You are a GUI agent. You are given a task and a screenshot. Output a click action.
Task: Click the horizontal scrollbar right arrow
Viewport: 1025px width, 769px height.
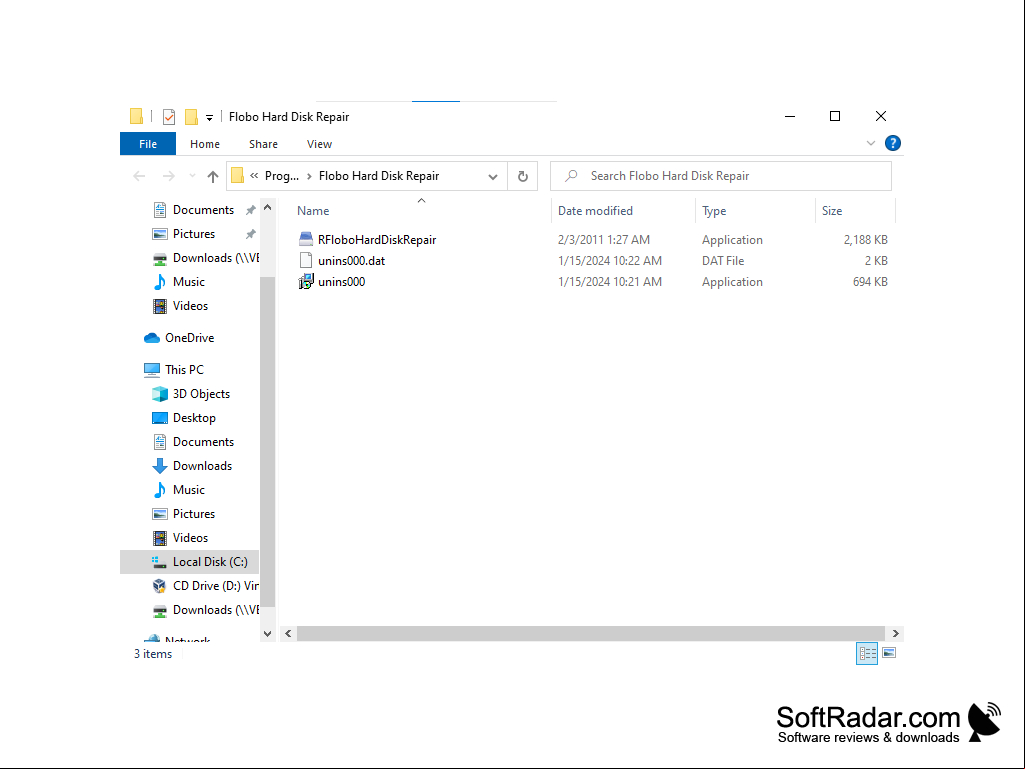[x=896, y=633]
